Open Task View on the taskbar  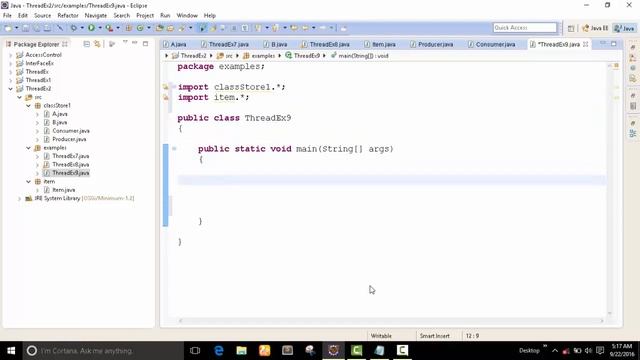[195, 351]
